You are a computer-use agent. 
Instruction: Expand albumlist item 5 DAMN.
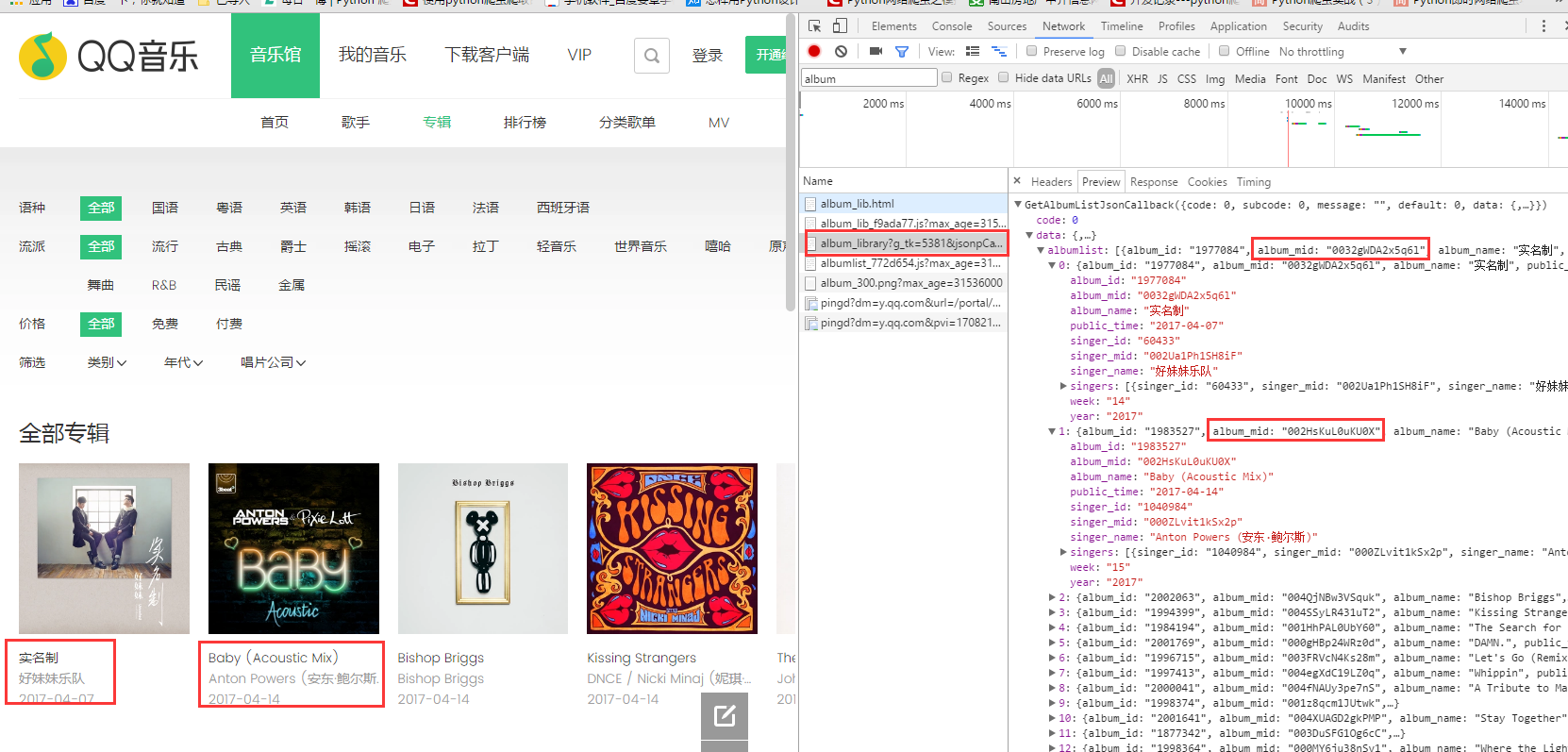[1052, 643]
